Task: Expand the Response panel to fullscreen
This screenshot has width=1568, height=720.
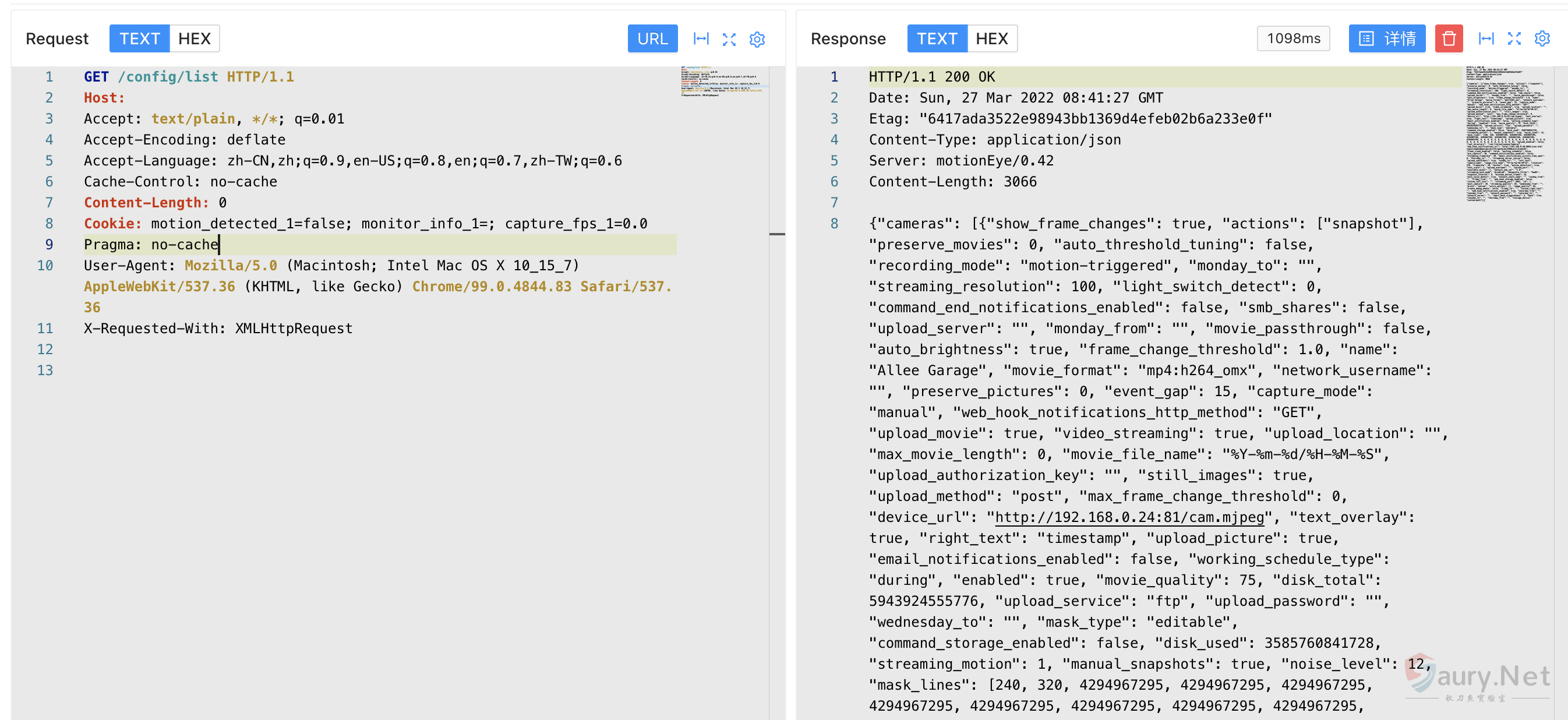Action: 1514,39
